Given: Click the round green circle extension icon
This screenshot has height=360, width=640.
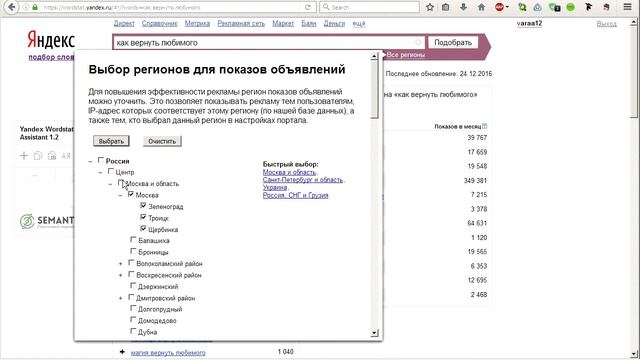Looking at the screenshot, I should coord(571,7).
